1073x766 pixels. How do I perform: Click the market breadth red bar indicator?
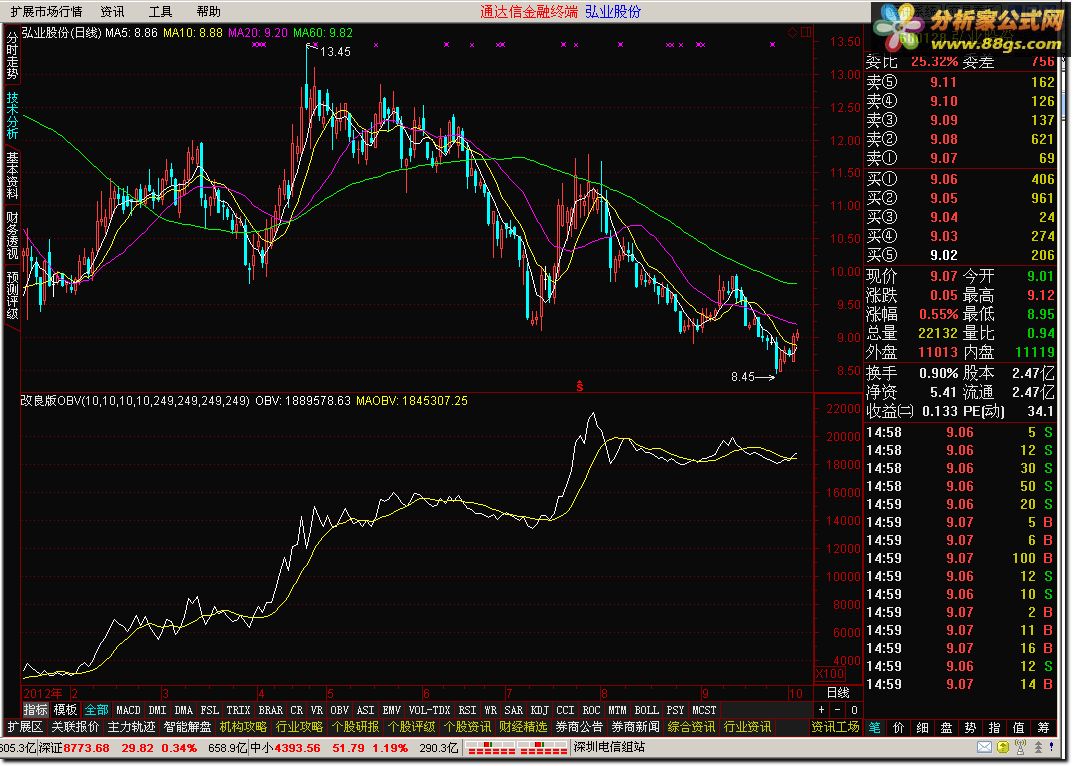(517, 748)
